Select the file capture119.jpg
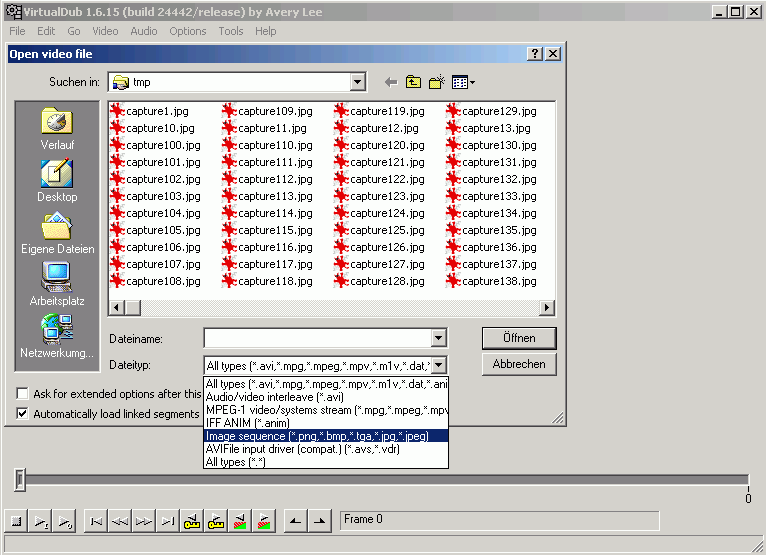The width and height of the screenshot is (766, 555). tap(380, 111)
